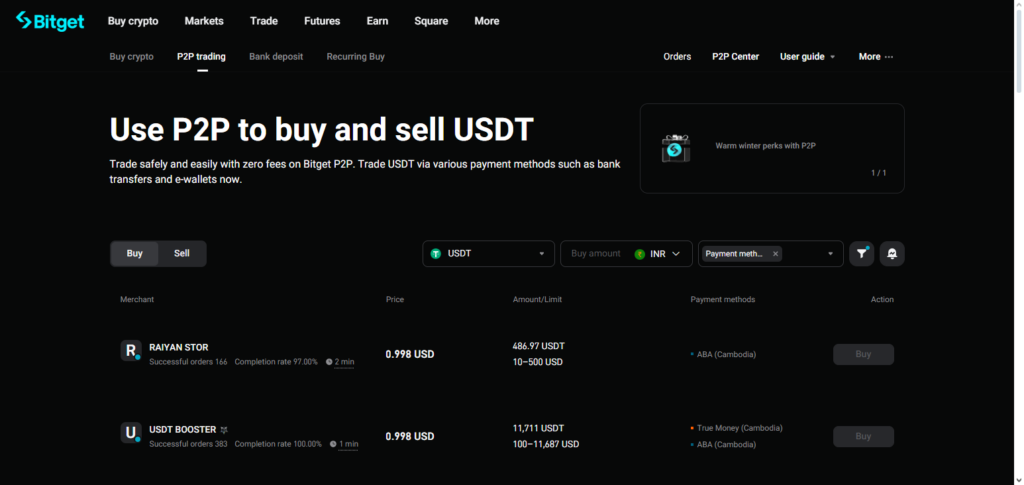Open the notification bell icon button
The height and width of the screenshot is (485, 1024).
coord(892,253)
